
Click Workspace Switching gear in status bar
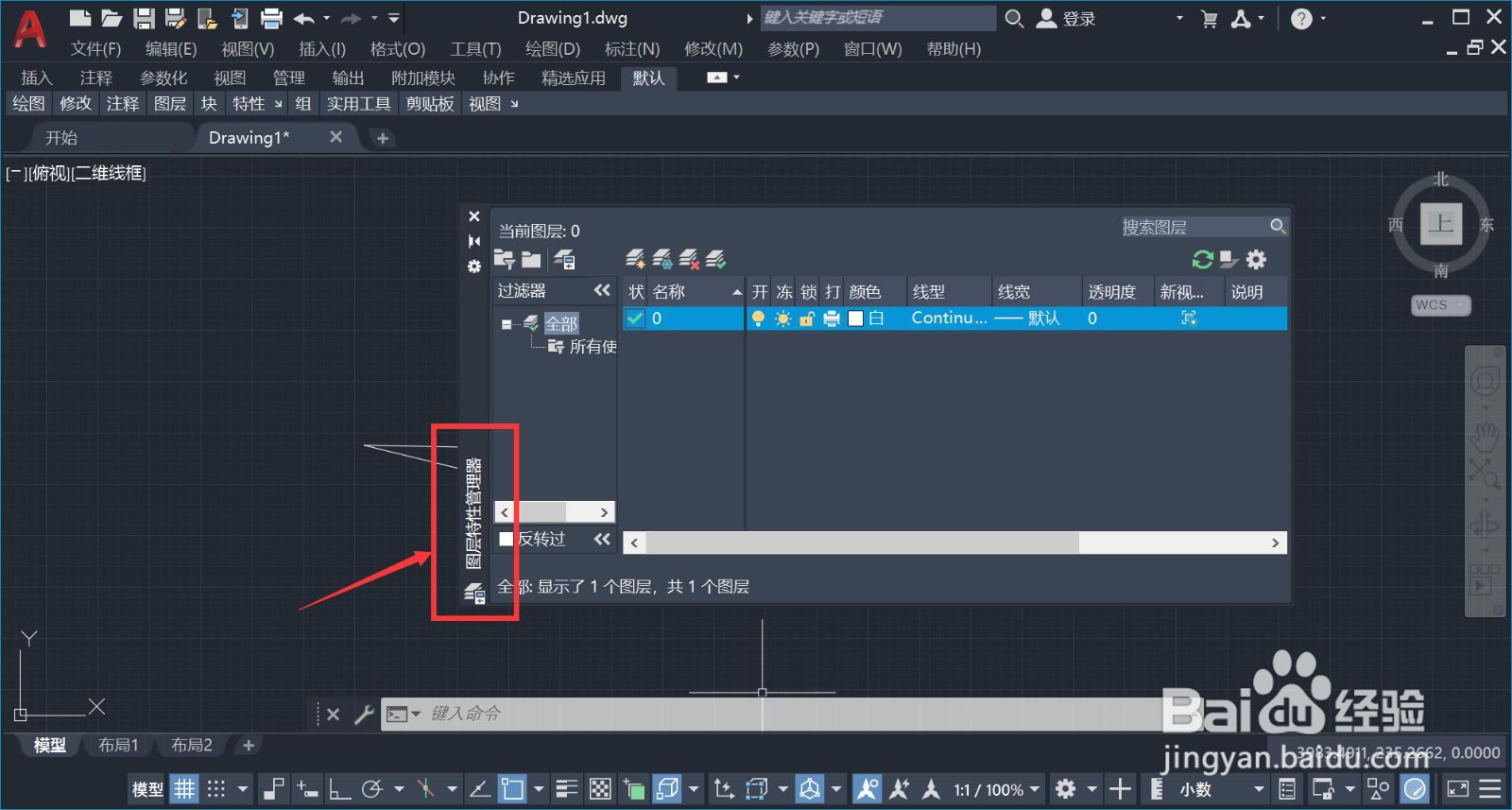pyautogui.click(x=1066, y=788)
